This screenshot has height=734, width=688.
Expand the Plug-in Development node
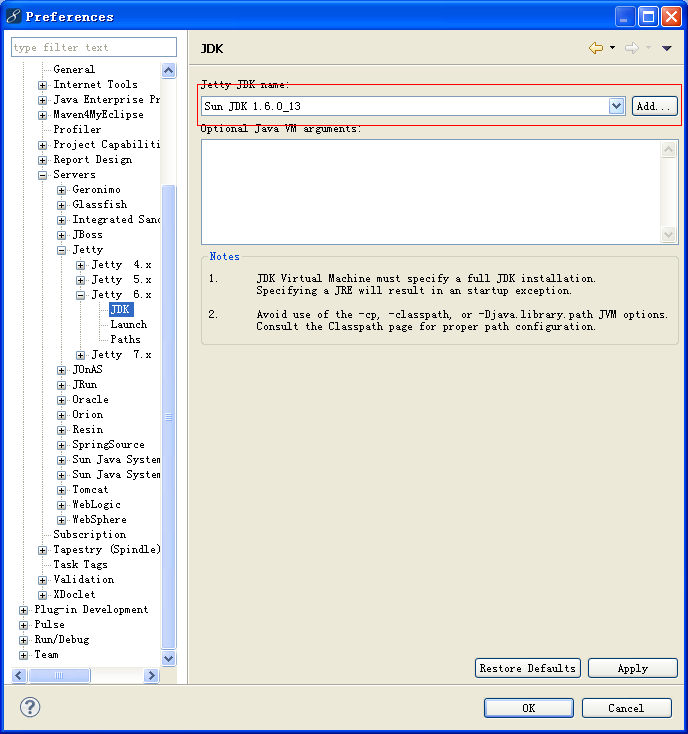click(x=23, y=610)
